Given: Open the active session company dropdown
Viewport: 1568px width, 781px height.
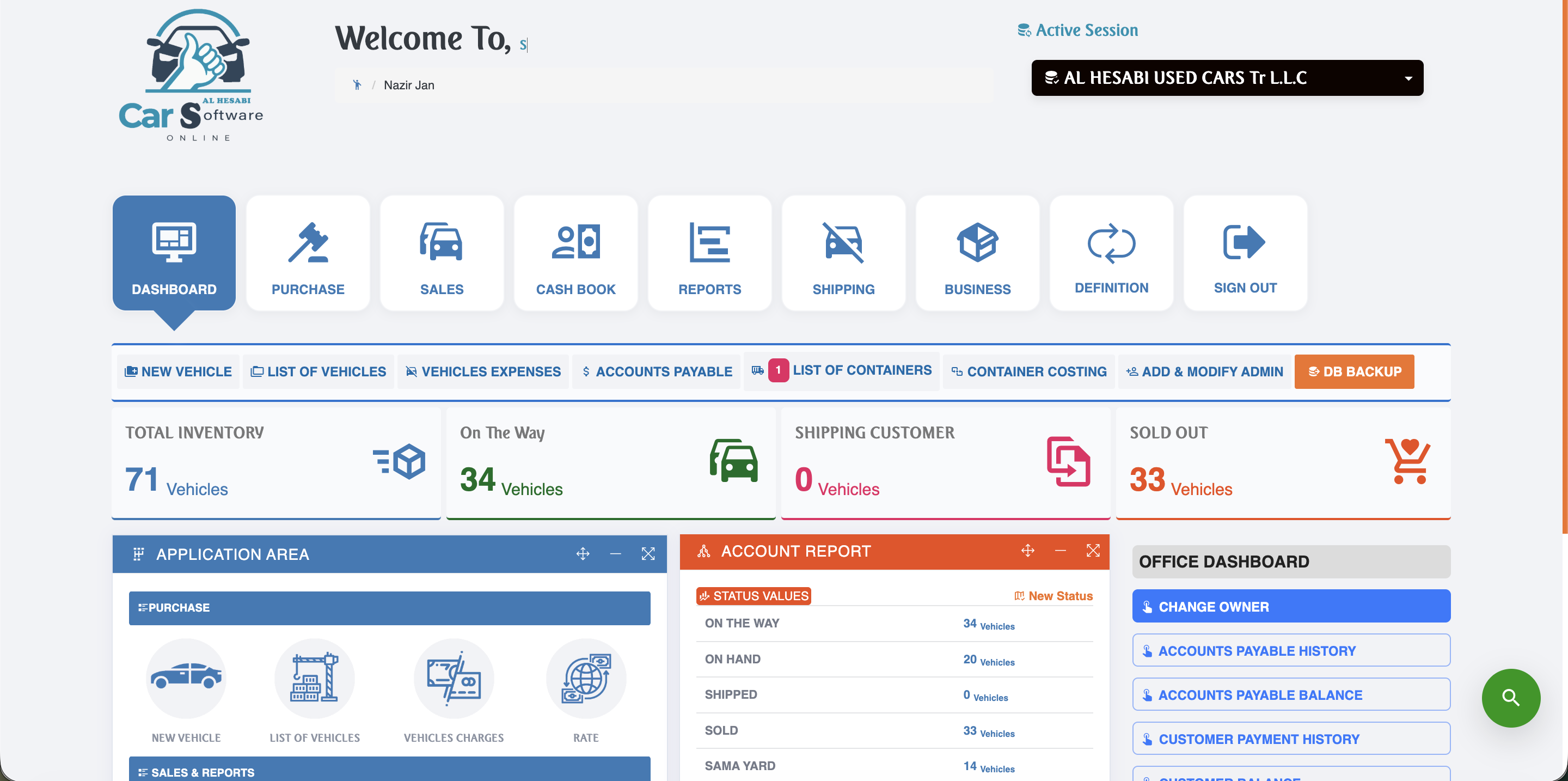Looking at the screenshot, I should 1227,78.
